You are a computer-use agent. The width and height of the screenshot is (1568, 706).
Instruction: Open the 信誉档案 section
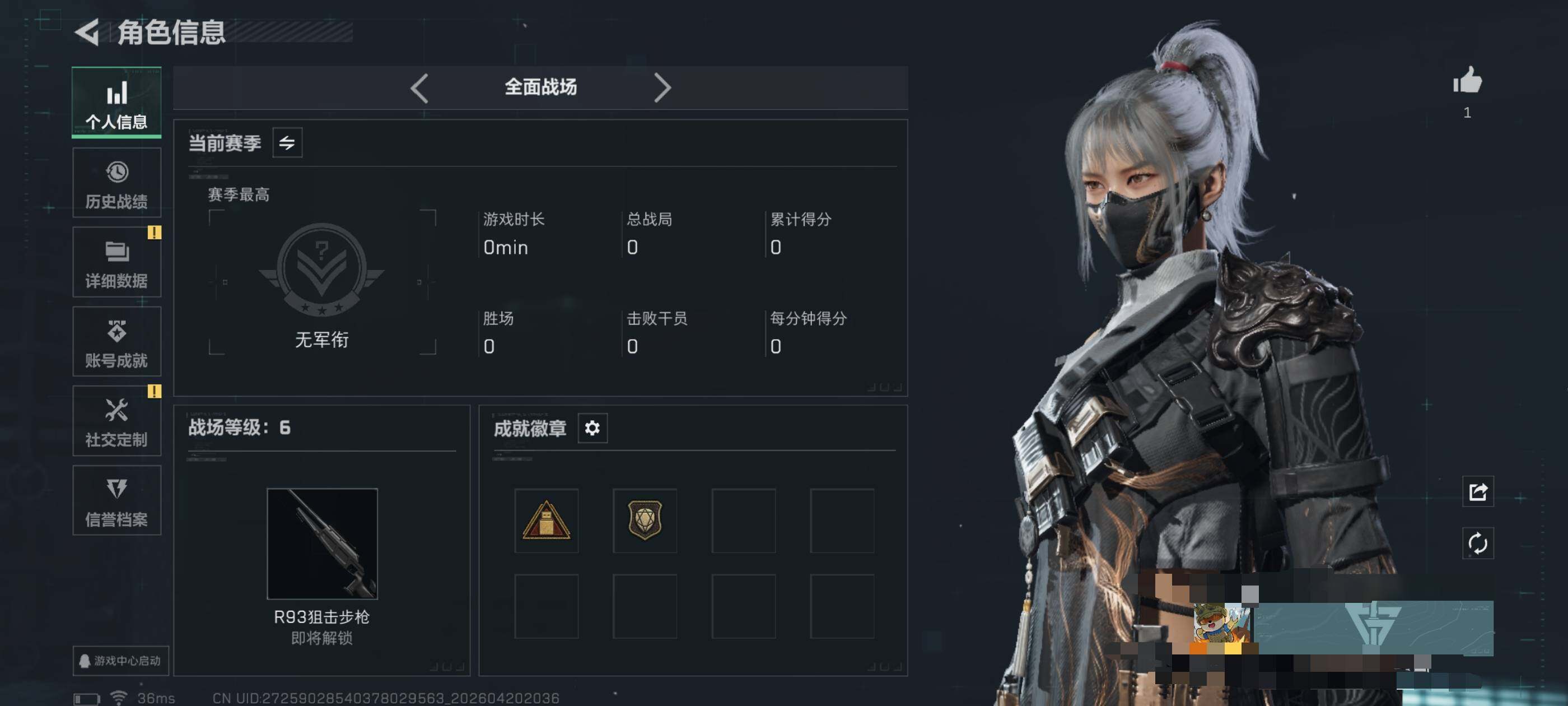click(x=117, y=501)
